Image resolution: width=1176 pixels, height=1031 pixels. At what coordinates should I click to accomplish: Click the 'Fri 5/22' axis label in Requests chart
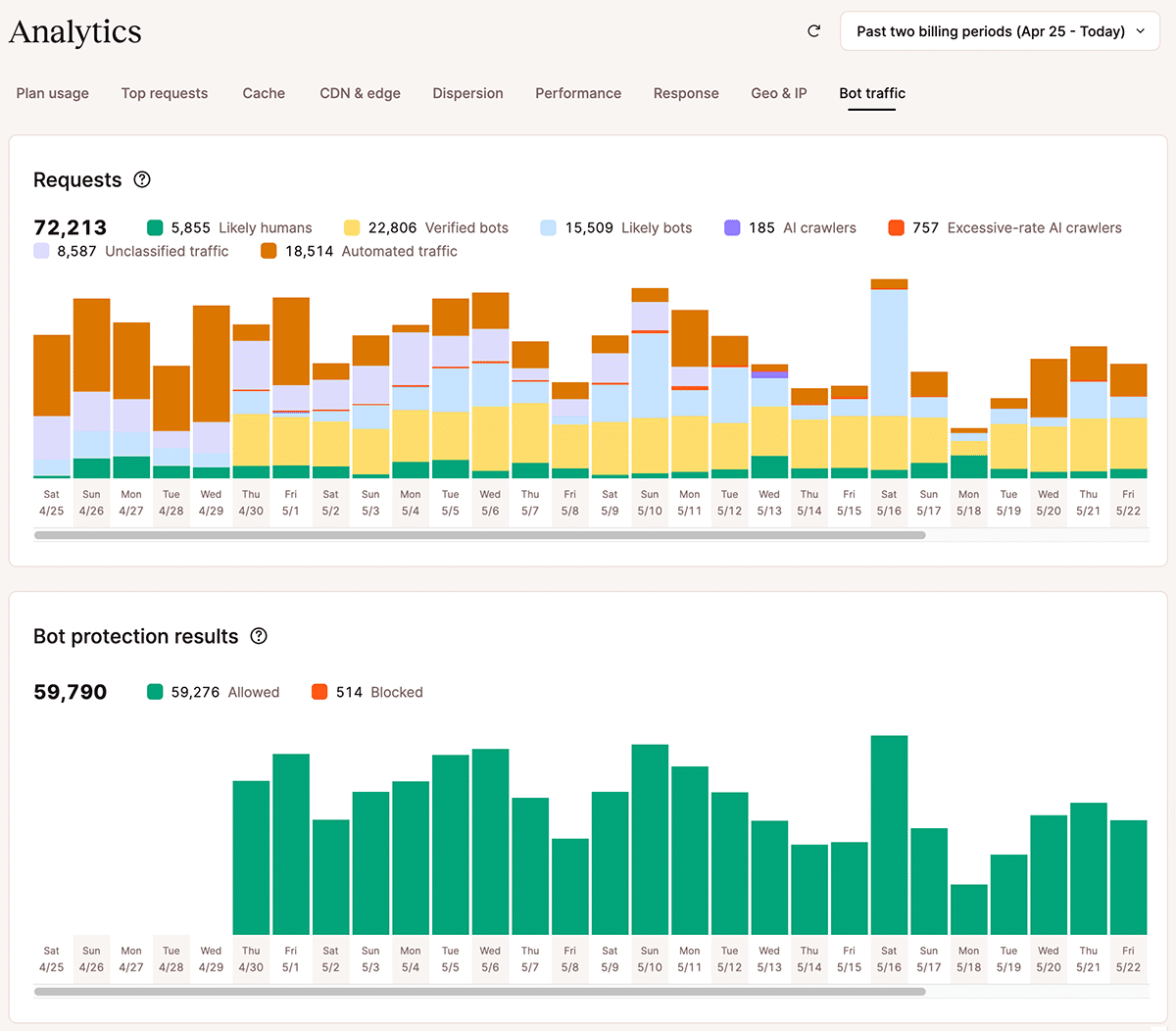[x=1128, y=503]
